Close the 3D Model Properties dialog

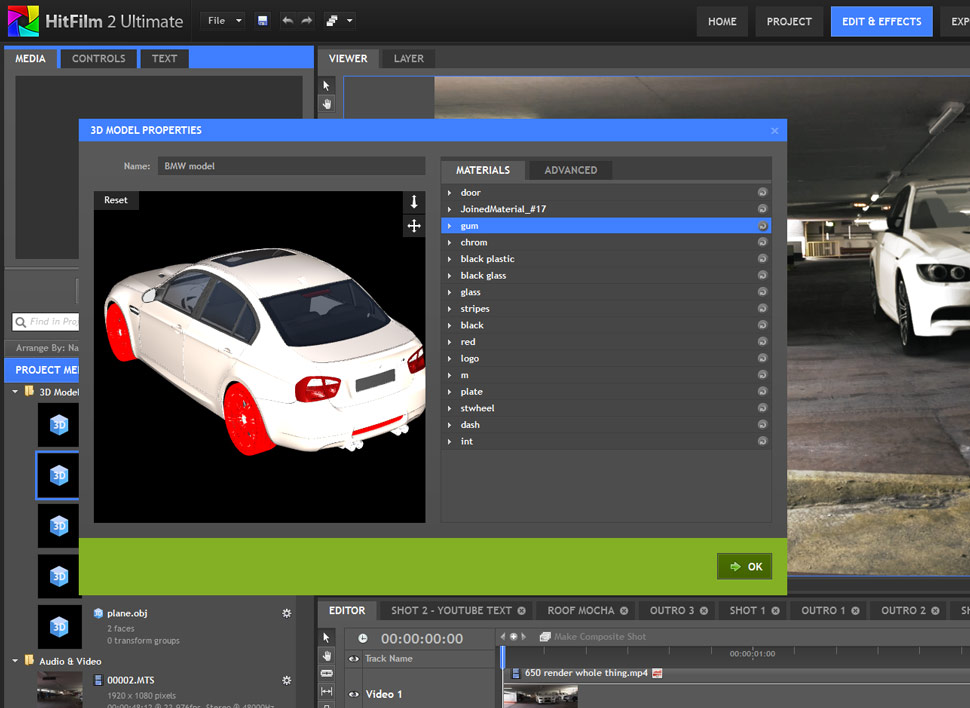[775, 131]
